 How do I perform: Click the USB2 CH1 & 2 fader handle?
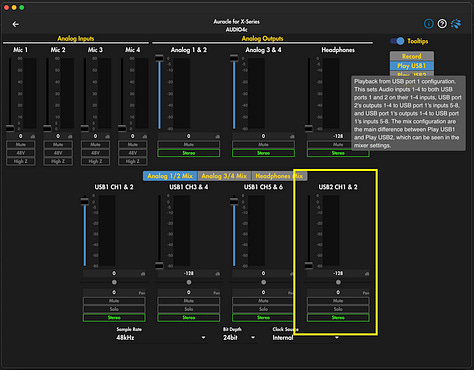tap(309, 265)
